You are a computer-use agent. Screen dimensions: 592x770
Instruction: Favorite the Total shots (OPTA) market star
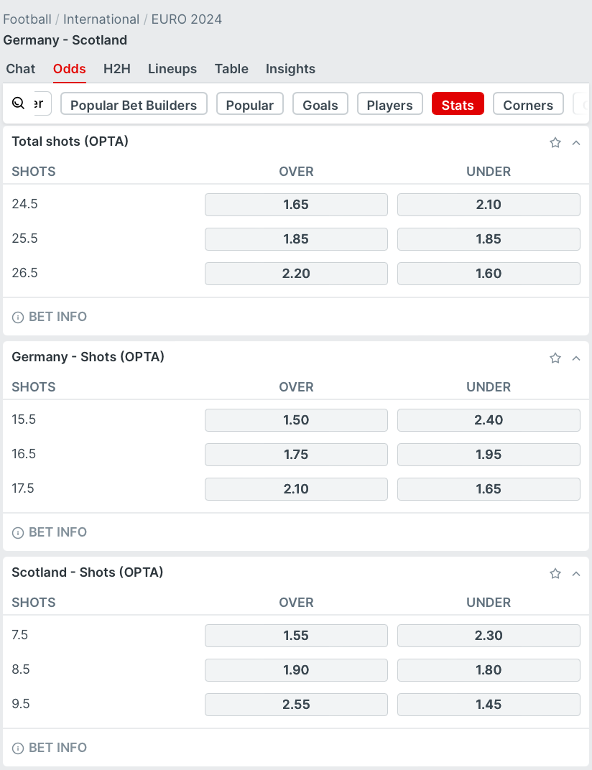pyautogui.click(x=555, y=142)
